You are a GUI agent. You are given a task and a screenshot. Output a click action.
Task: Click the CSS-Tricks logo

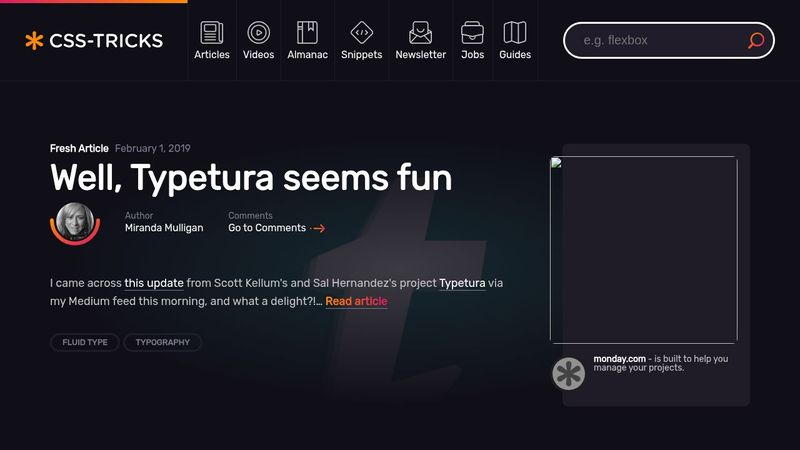point(94,41)
